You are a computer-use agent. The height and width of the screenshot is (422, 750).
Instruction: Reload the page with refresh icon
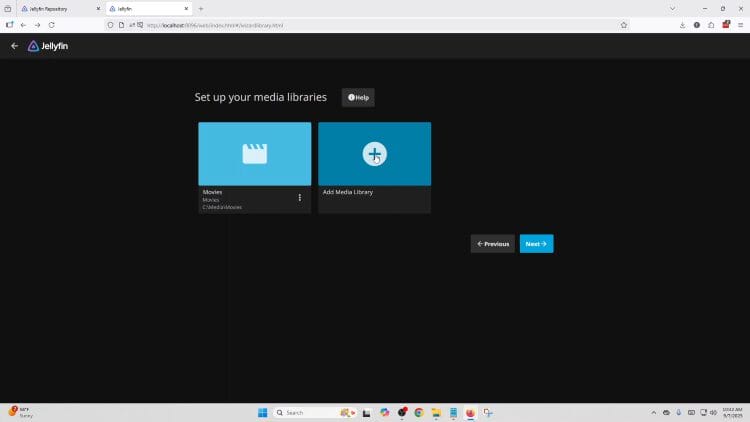click(51, 25)
